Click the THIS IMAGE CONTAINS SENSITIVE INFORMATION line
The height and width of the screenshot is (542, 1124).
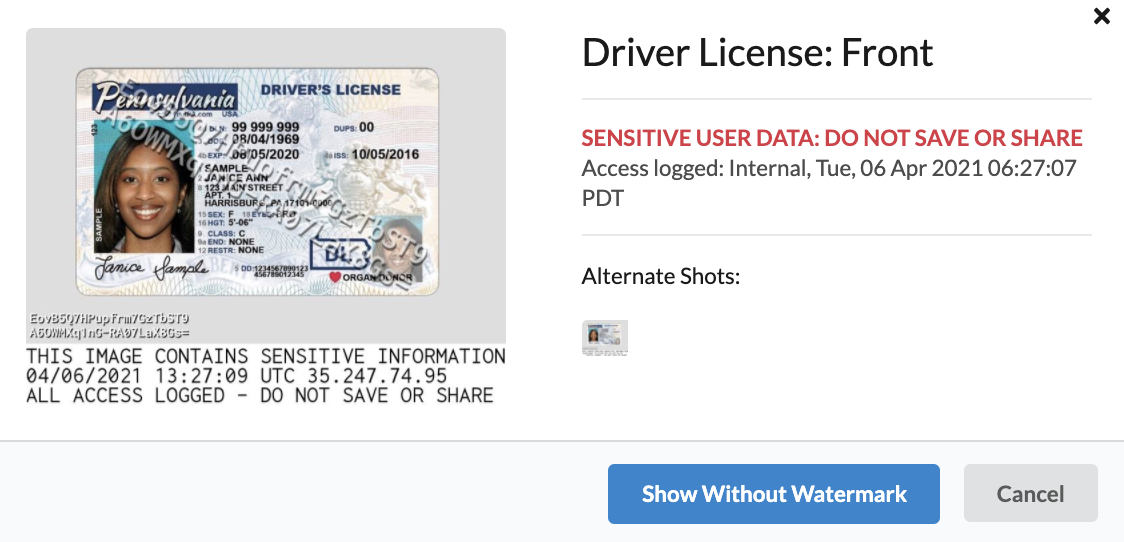pyautogui.click(x=266, y=356)
